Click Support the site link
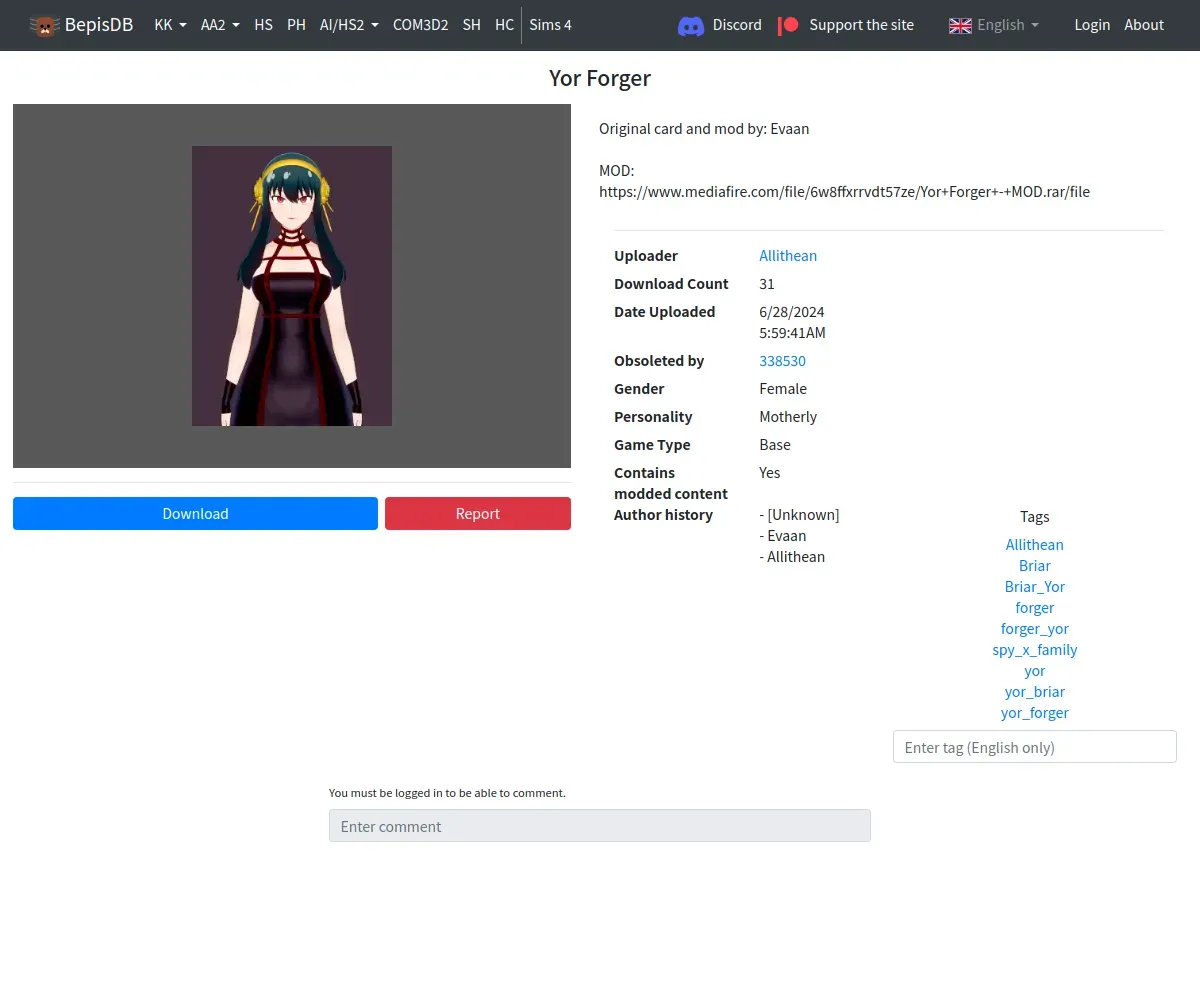 pos(861,25)
